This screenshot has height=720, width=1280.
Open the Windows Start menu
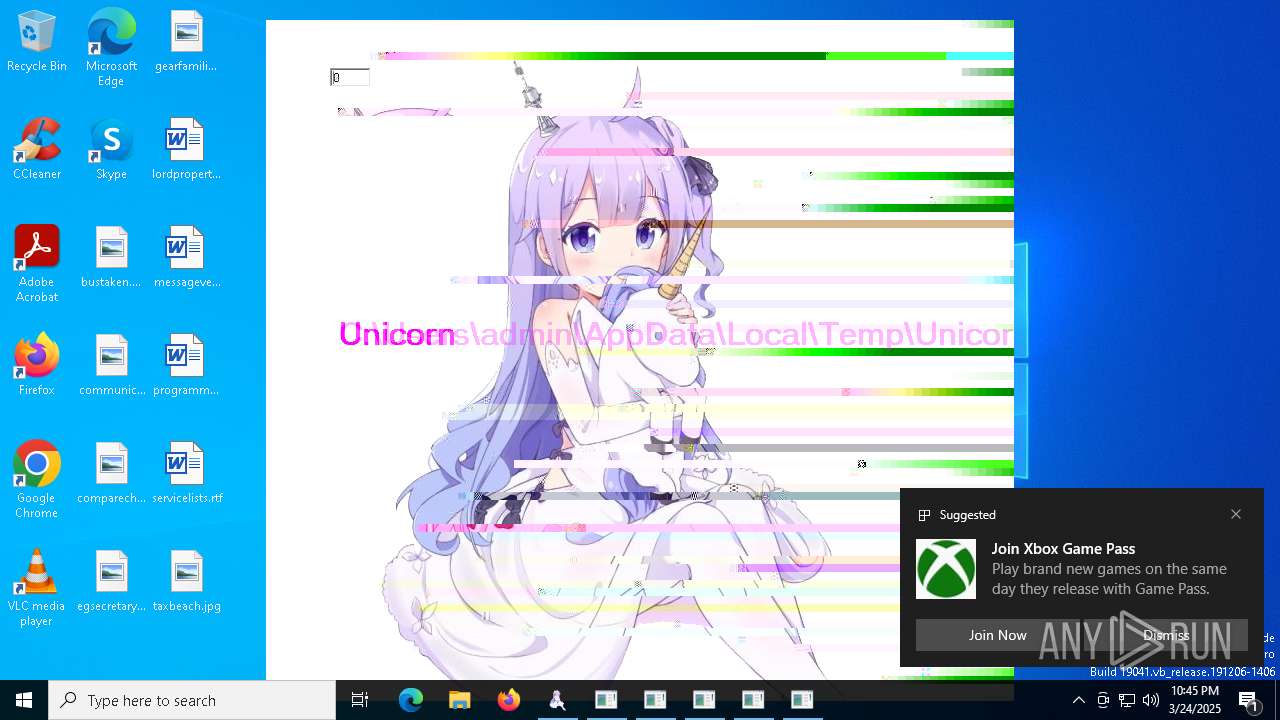pos(24,700)
